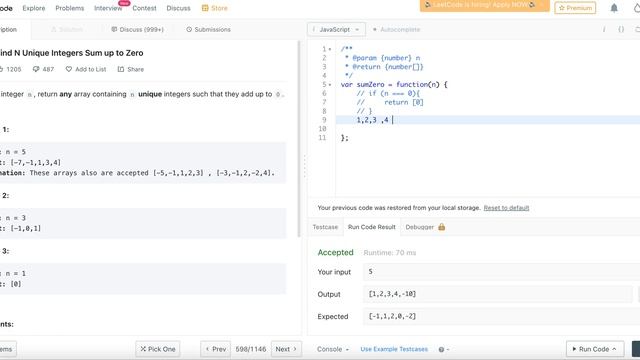Switch to the Testcase tab
This screenshot has height=360, width=640.
(325, 227)
